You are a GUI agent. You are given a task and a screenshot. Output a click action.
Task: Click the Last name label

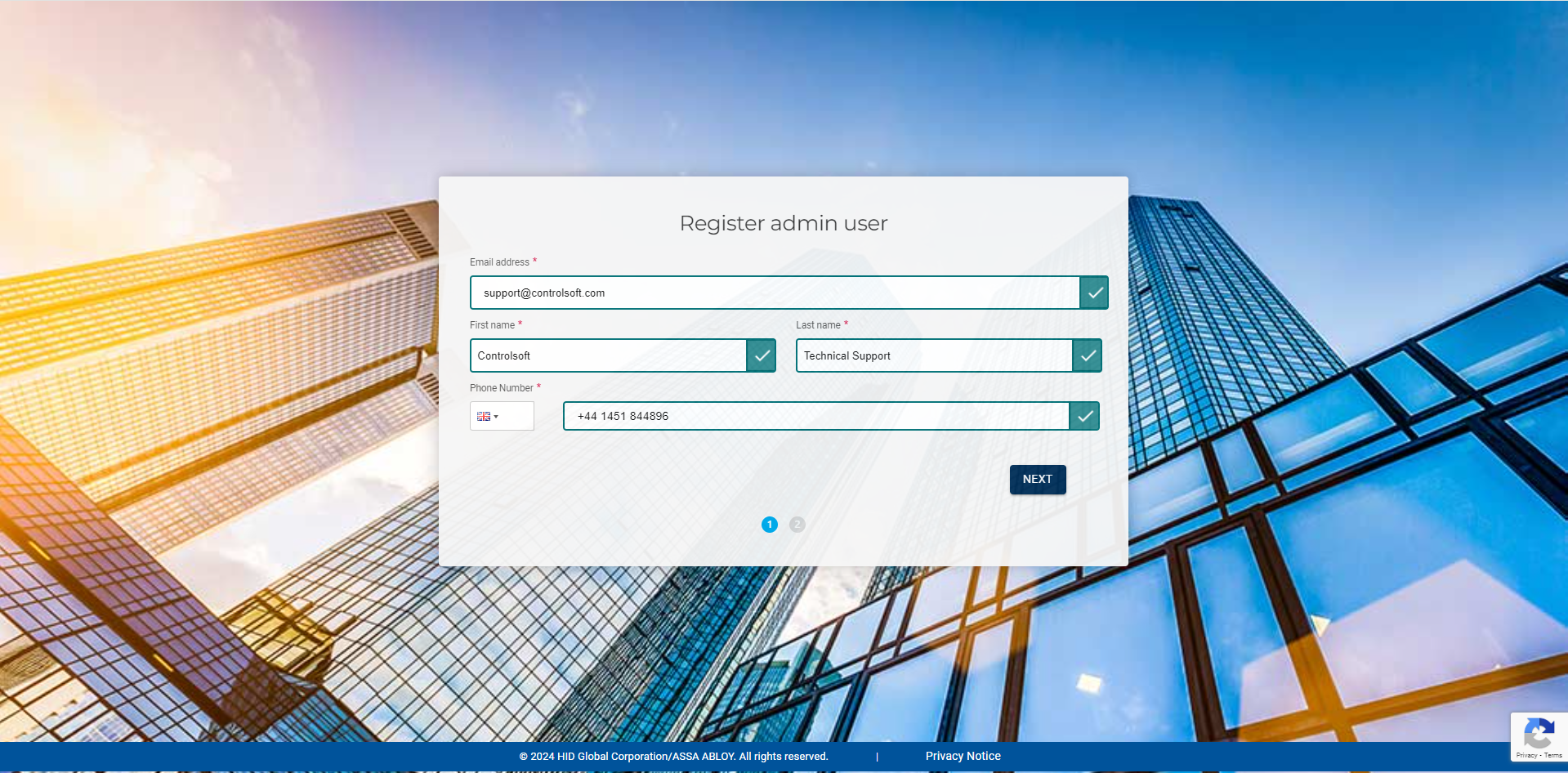tap(818, 325)
